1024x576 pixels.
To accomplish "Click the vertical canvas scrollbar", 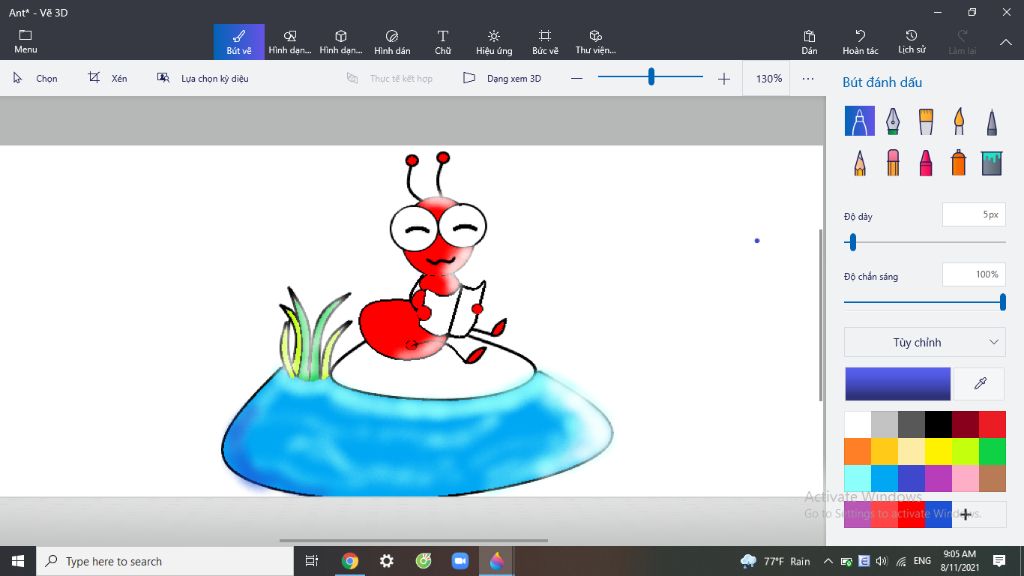I will [821, 315].
